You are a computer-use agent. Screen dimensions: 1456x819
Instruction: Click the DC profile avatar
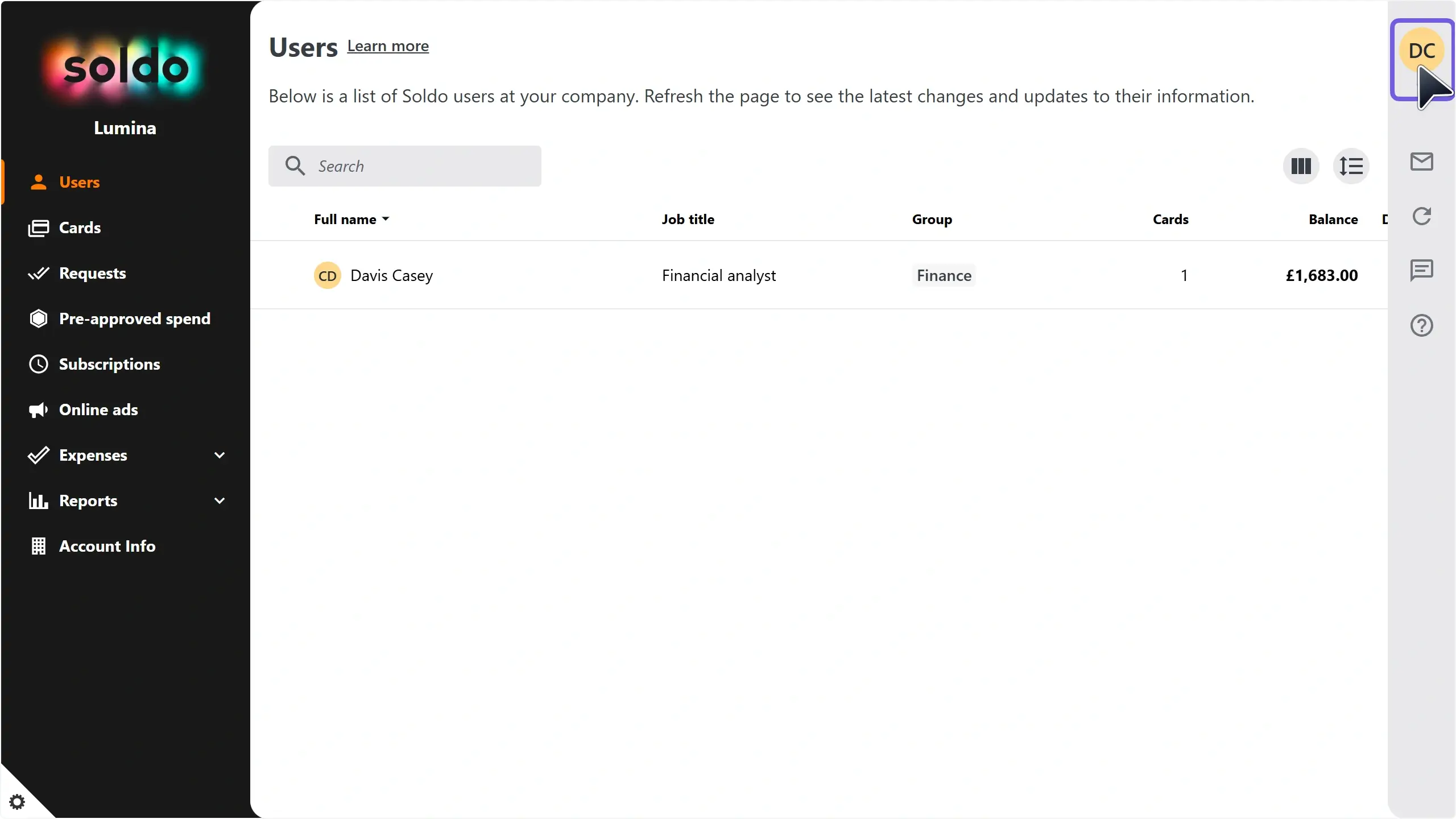[1421, 51]
